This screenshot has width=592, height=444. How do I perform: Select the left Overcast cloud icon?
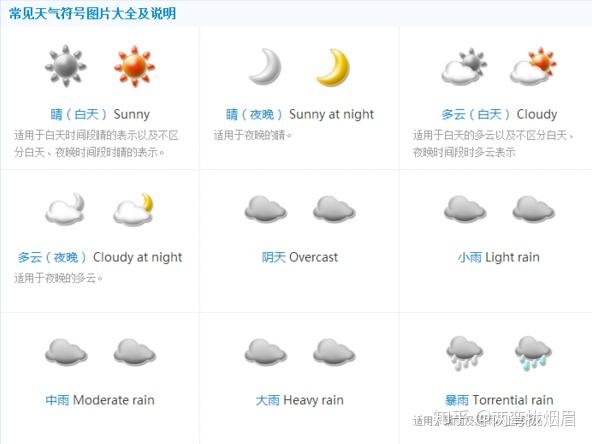pos(265,208)
